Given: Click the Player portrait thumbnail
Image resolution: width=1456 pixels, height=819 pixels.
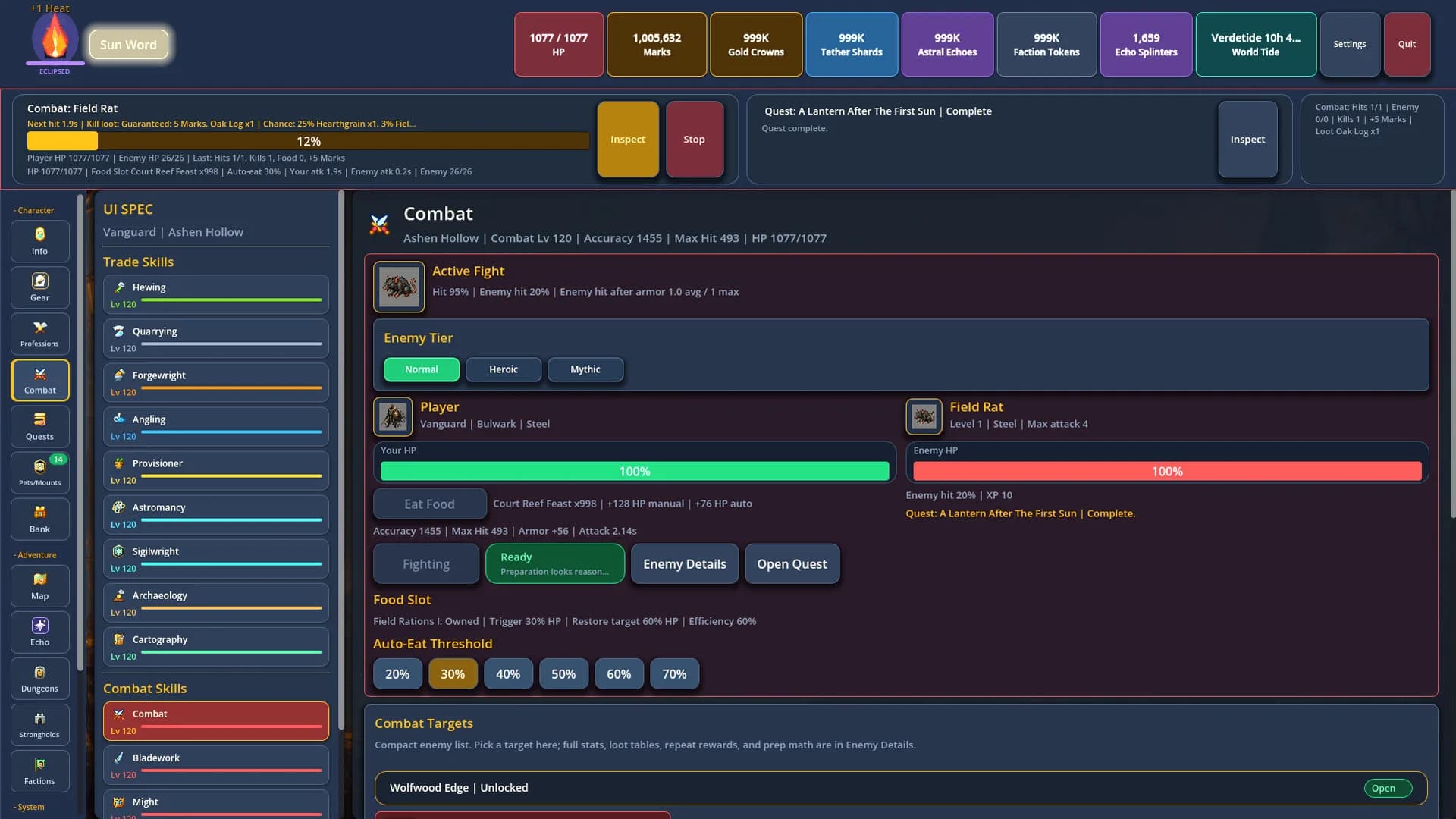Looking at the screenshot, I should [393, 416].
